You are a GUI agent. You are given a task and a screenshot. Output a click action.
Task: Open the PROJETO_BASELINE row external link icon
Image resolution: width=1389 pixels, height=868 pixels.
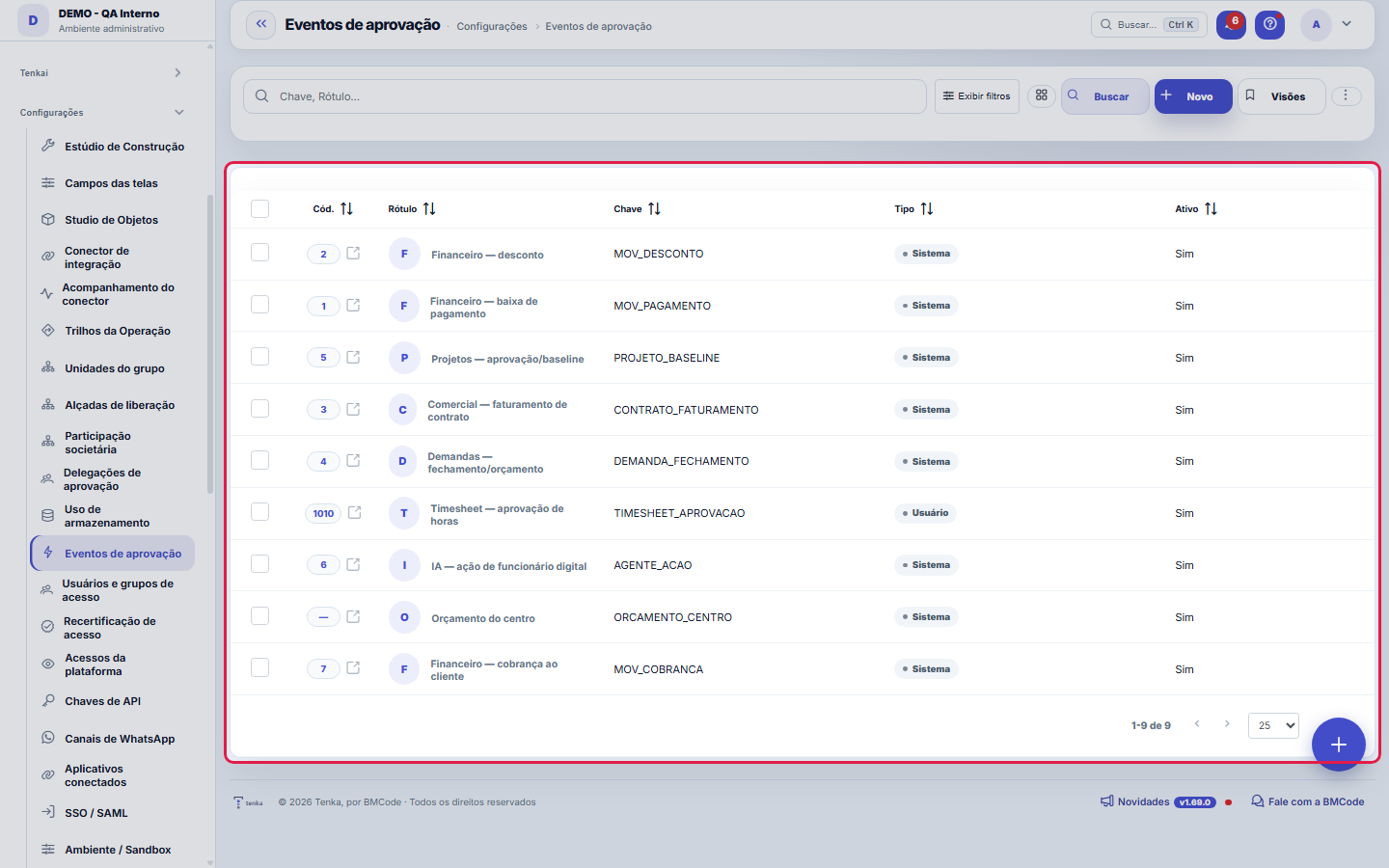click(x=353, y=358)
